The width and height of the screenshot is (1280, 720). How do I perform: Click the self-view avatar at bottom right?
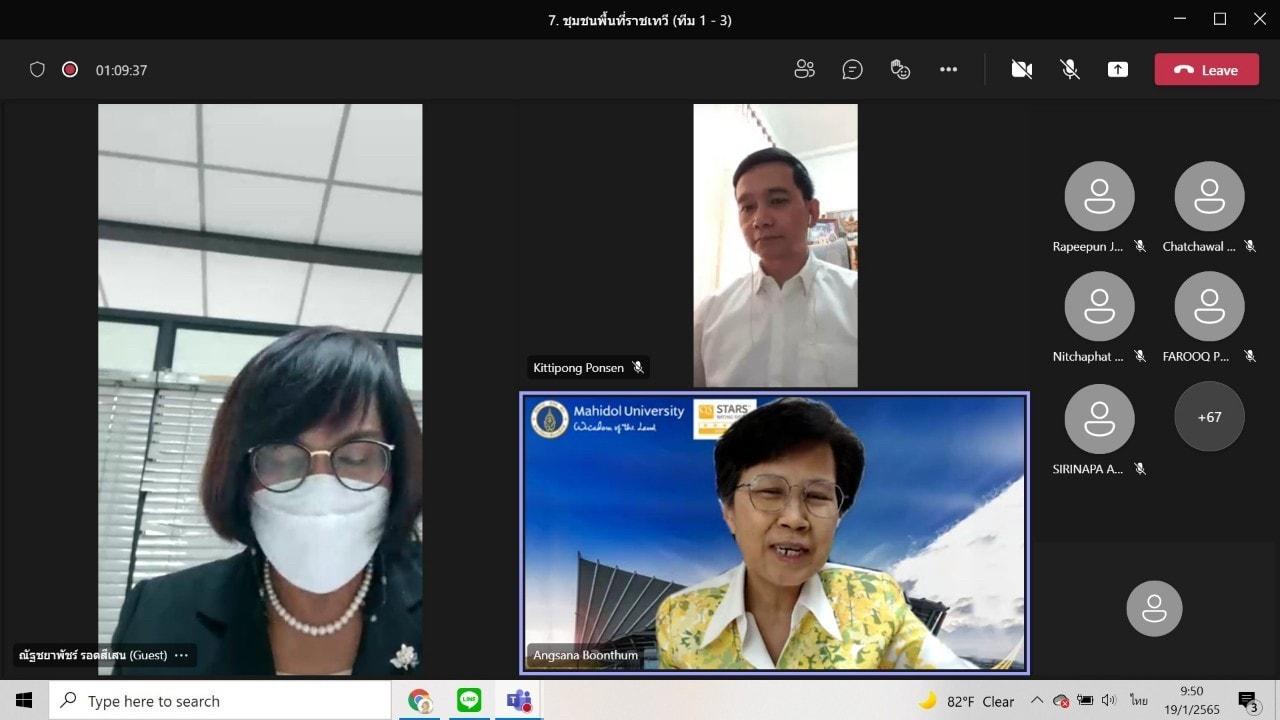point(1154,608)
